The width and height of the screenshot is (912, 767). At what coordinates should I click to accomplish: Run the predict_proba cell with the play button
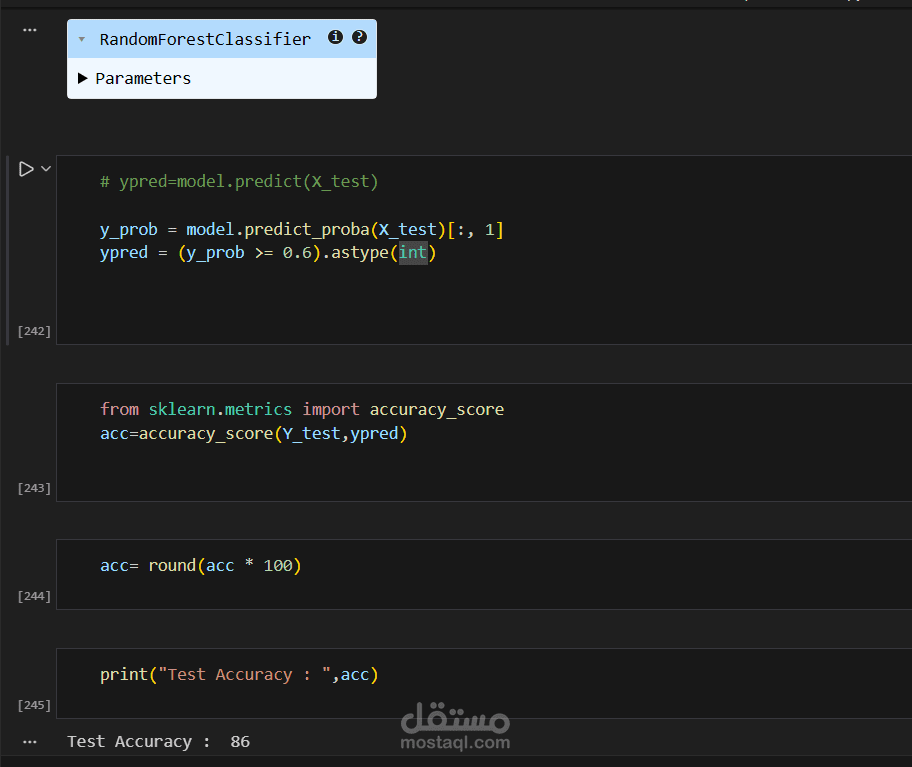point(26,169)
